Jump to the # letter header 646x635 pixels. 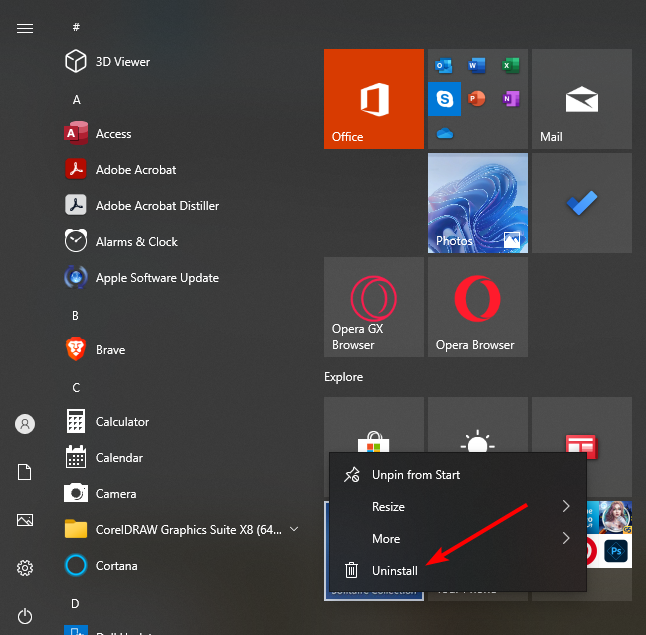tap(76, 27)
